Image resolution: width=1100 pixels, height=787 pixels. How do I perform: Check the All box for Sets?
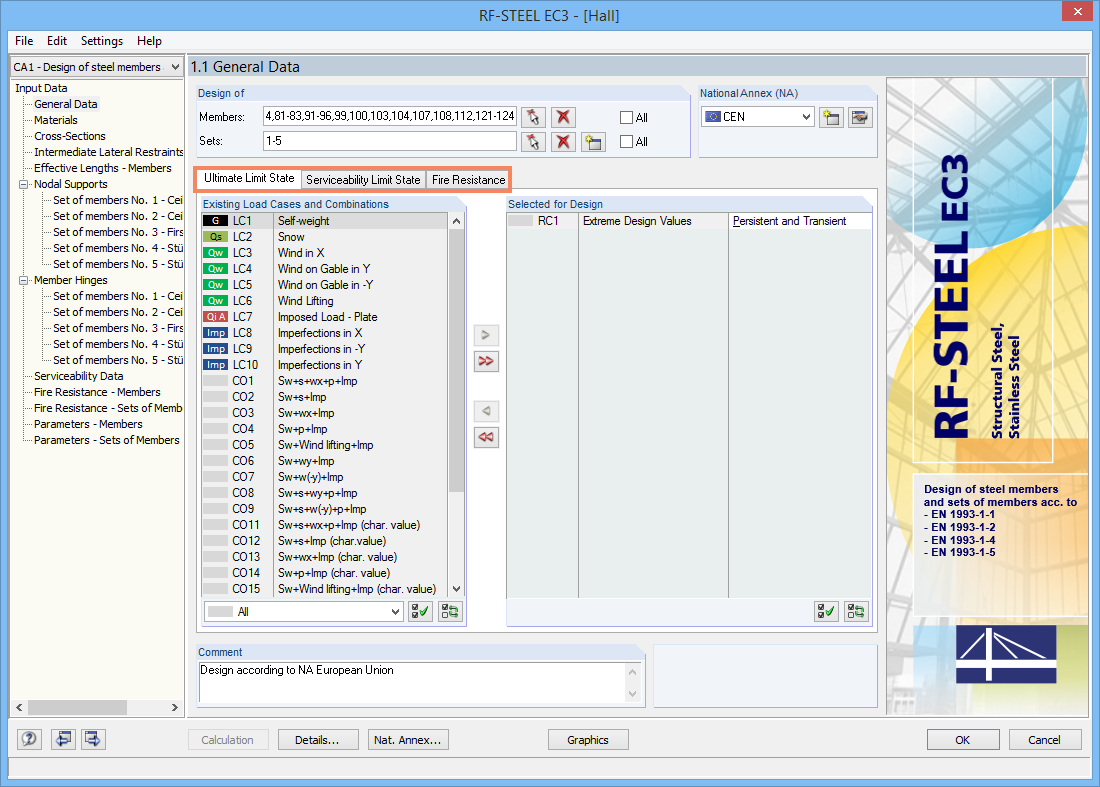626,142
